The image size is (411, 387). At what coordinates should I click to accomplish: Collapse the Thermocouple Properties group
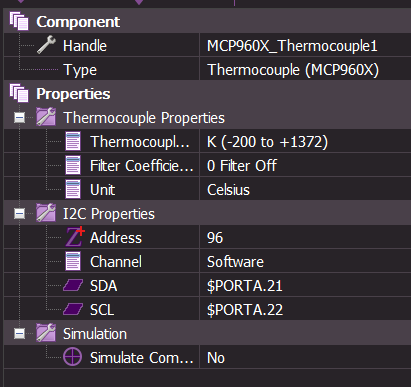coord(19,117)
